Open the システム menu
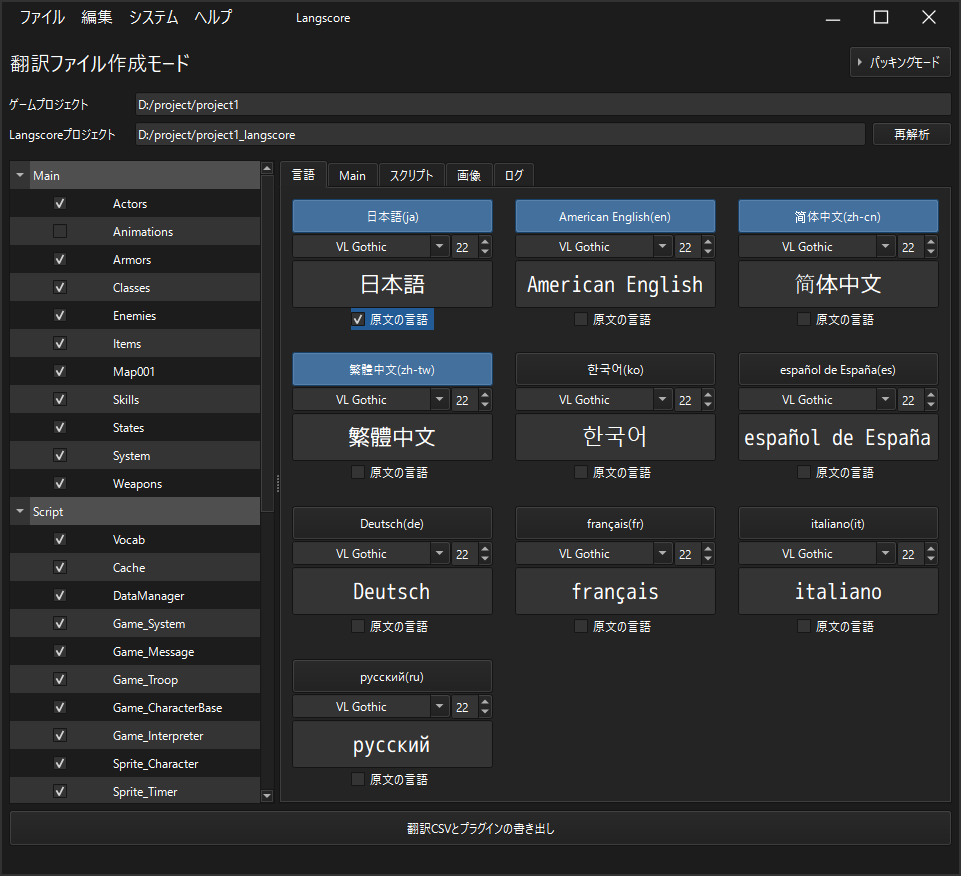The height and width of the screenshot is (876, 961). tap(153, 17)
